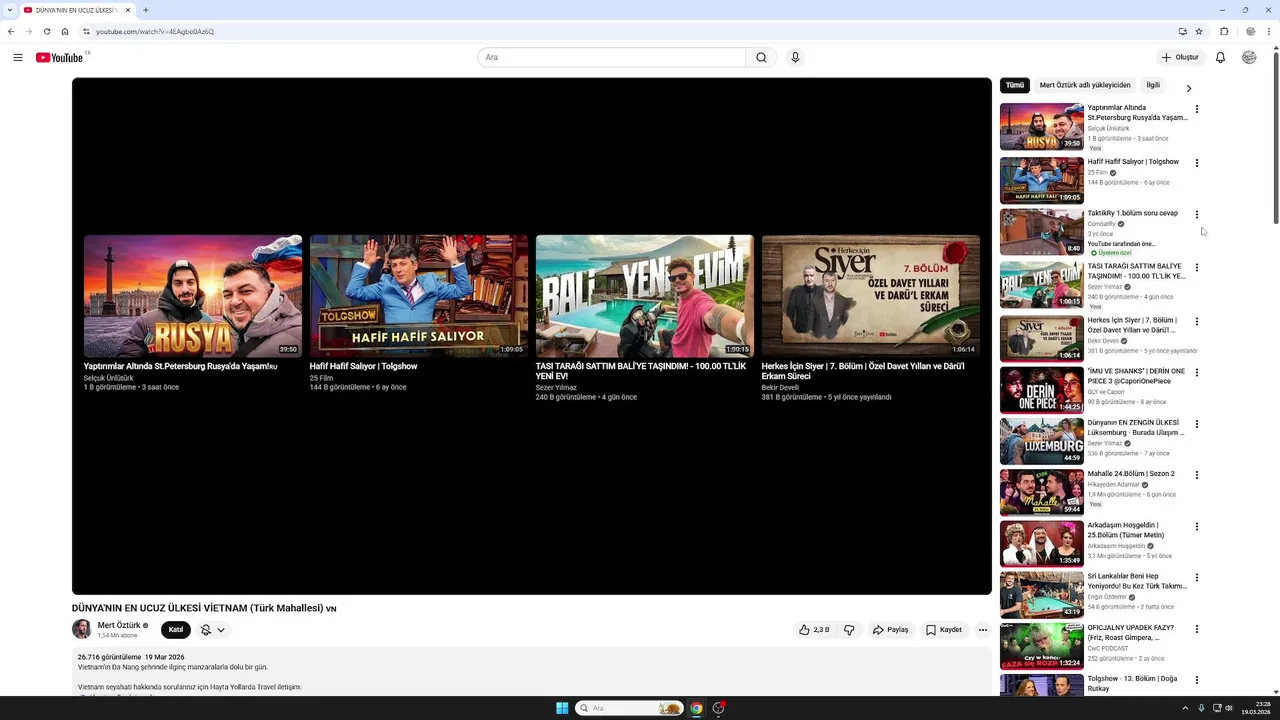Image resolution: width=1280 pixels, height=720 pixels.
Task: Click the Kaydet save button
Action: [x=944, y=630]
